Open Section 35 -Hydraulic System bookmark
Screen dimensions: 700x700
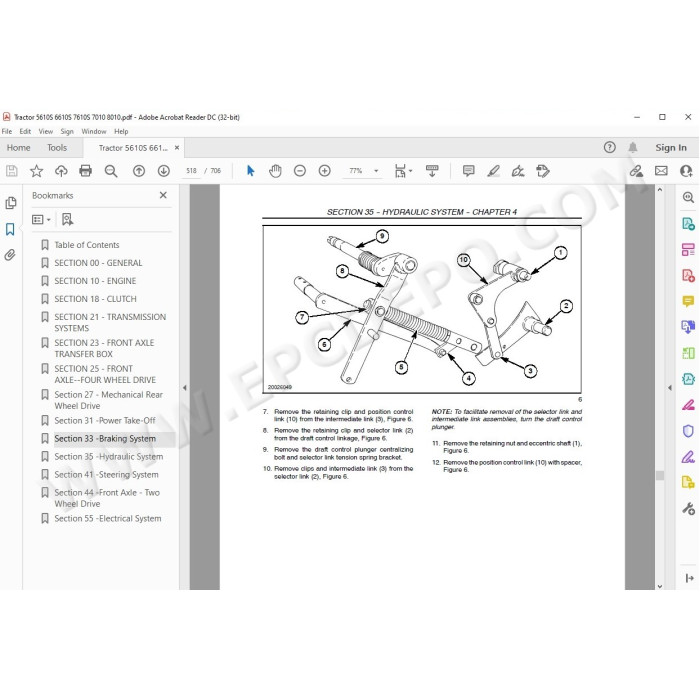[108, 457]
